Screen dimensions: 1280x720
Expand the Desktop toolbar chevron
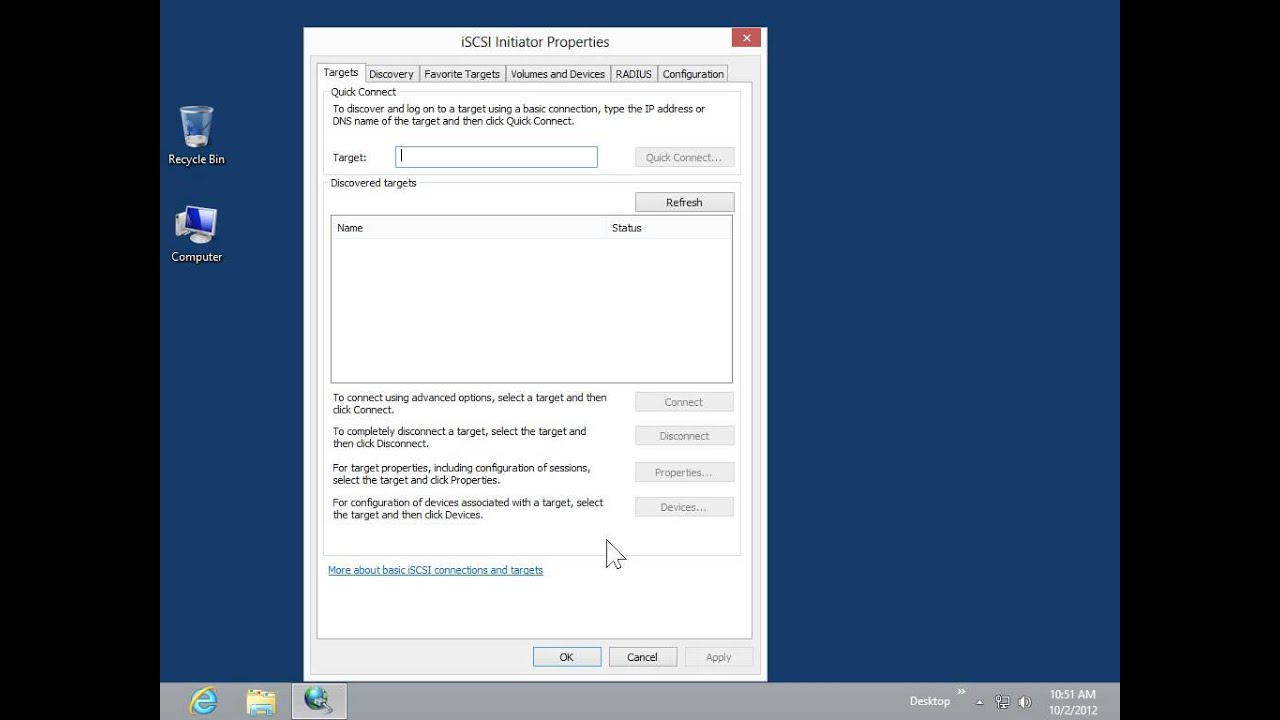(962, 691)
